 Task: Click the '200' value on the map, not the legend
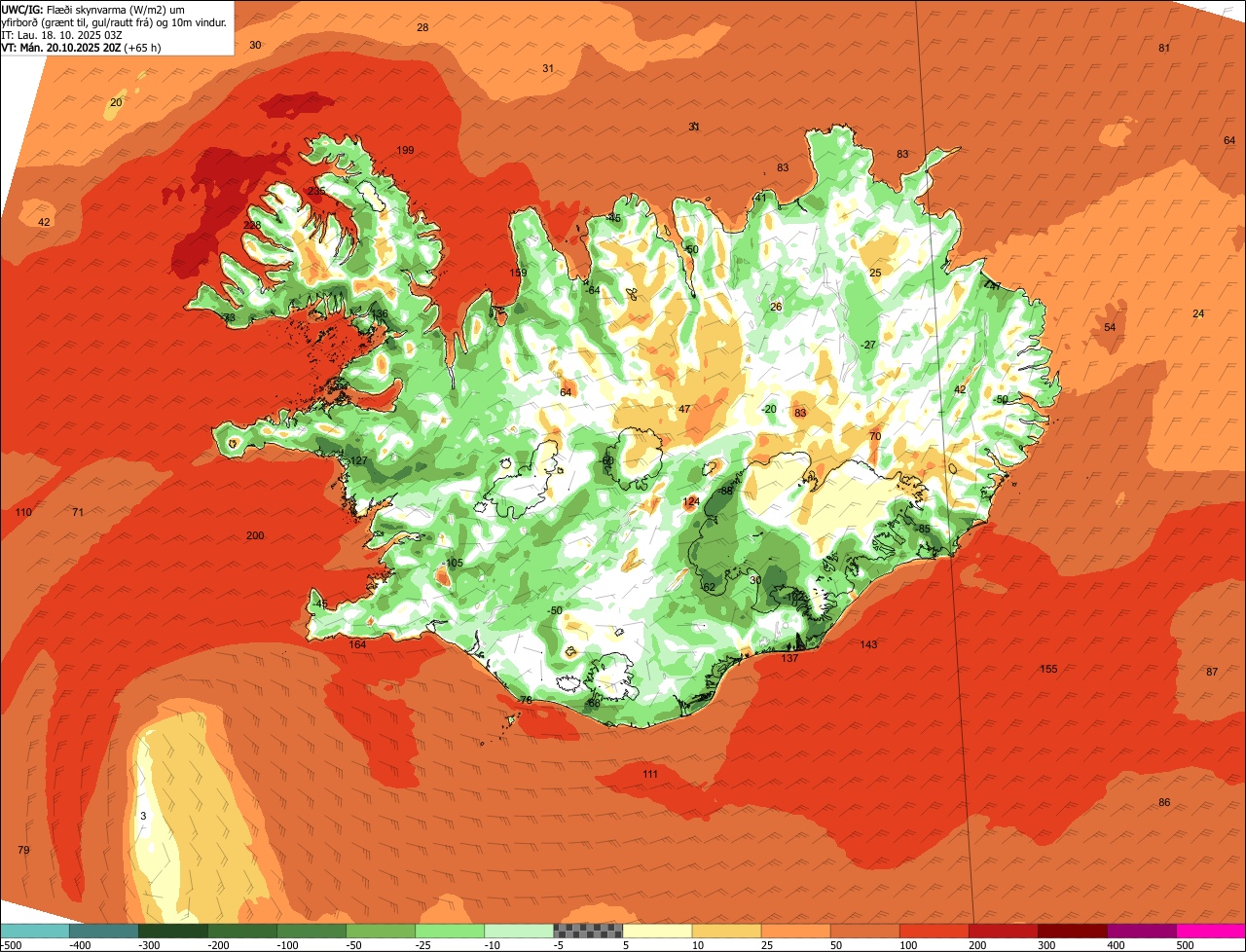click(255, 535)
